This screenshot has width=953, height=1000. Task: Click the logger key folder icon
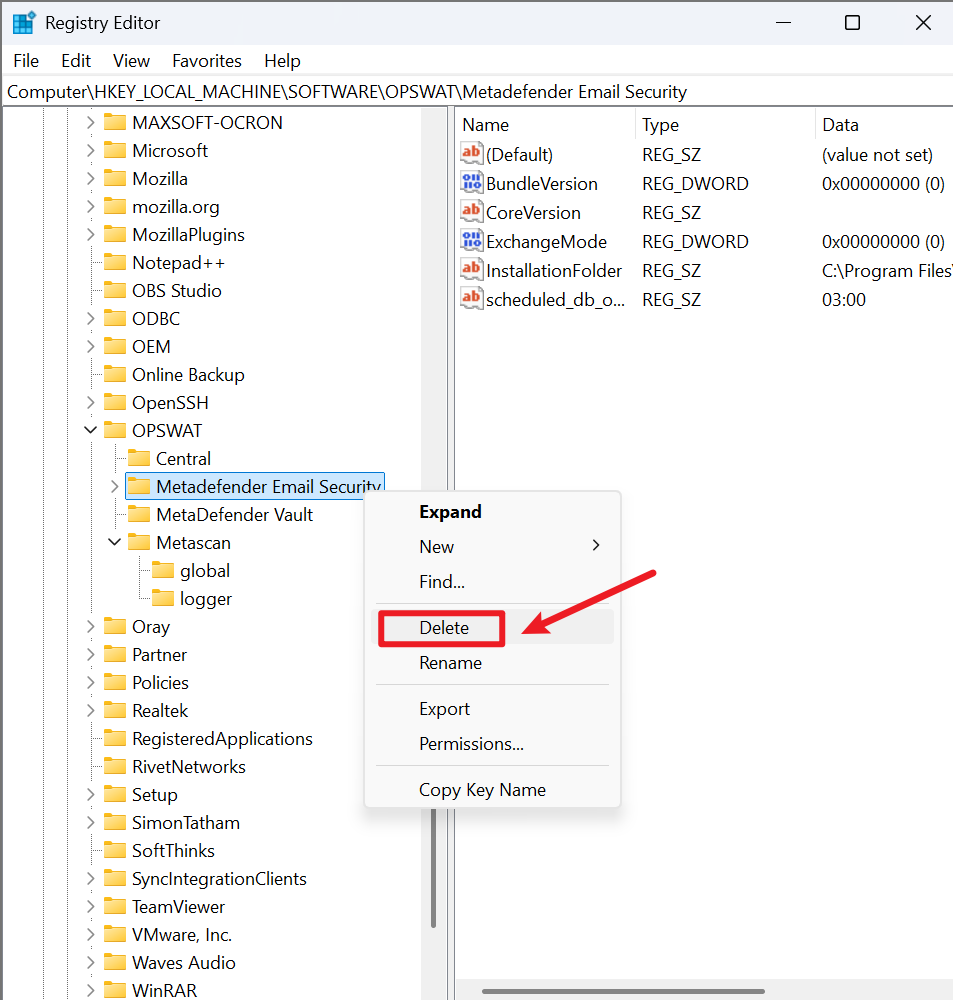pyautogui.click(x=163, y=599)
